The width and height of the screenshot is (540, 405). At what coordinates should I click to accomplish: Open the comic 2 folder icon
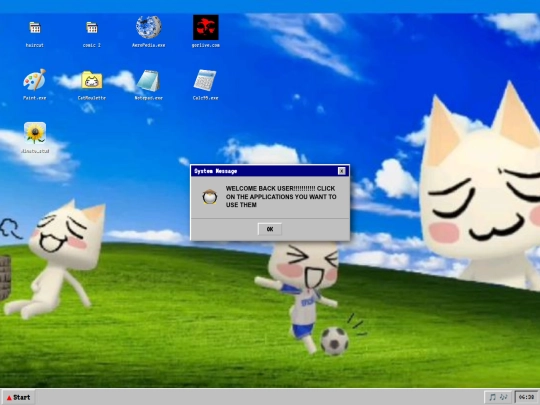pos(92,28)
